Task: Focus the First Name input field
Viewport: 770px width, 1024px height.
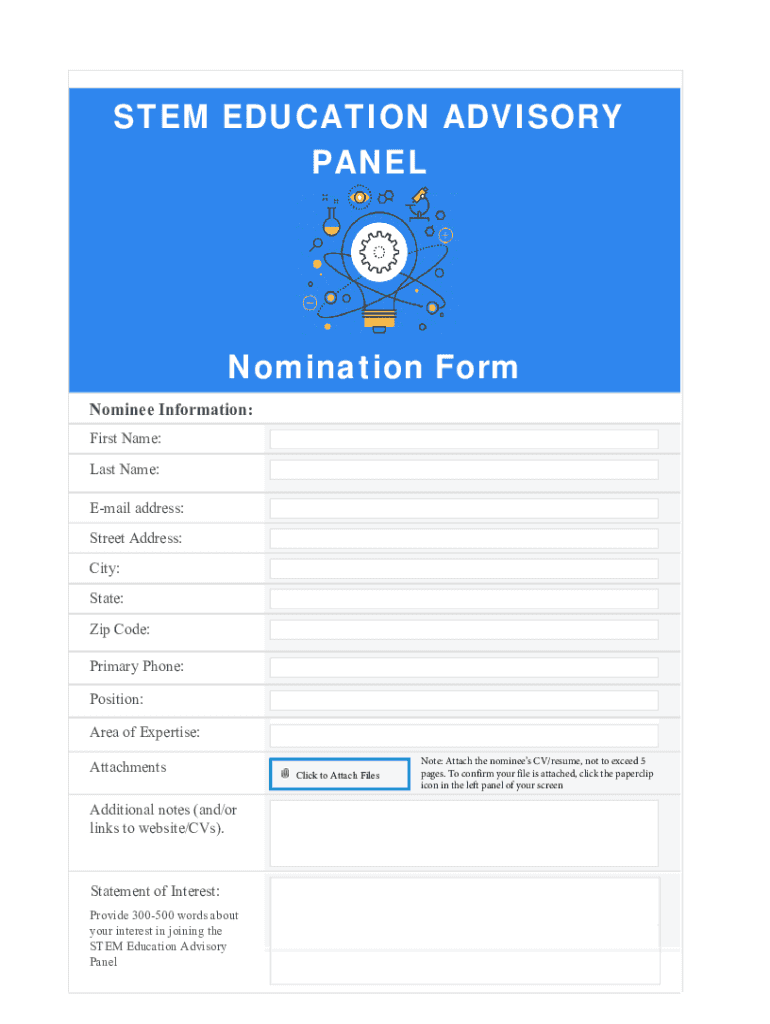Action: coord(464,439)
